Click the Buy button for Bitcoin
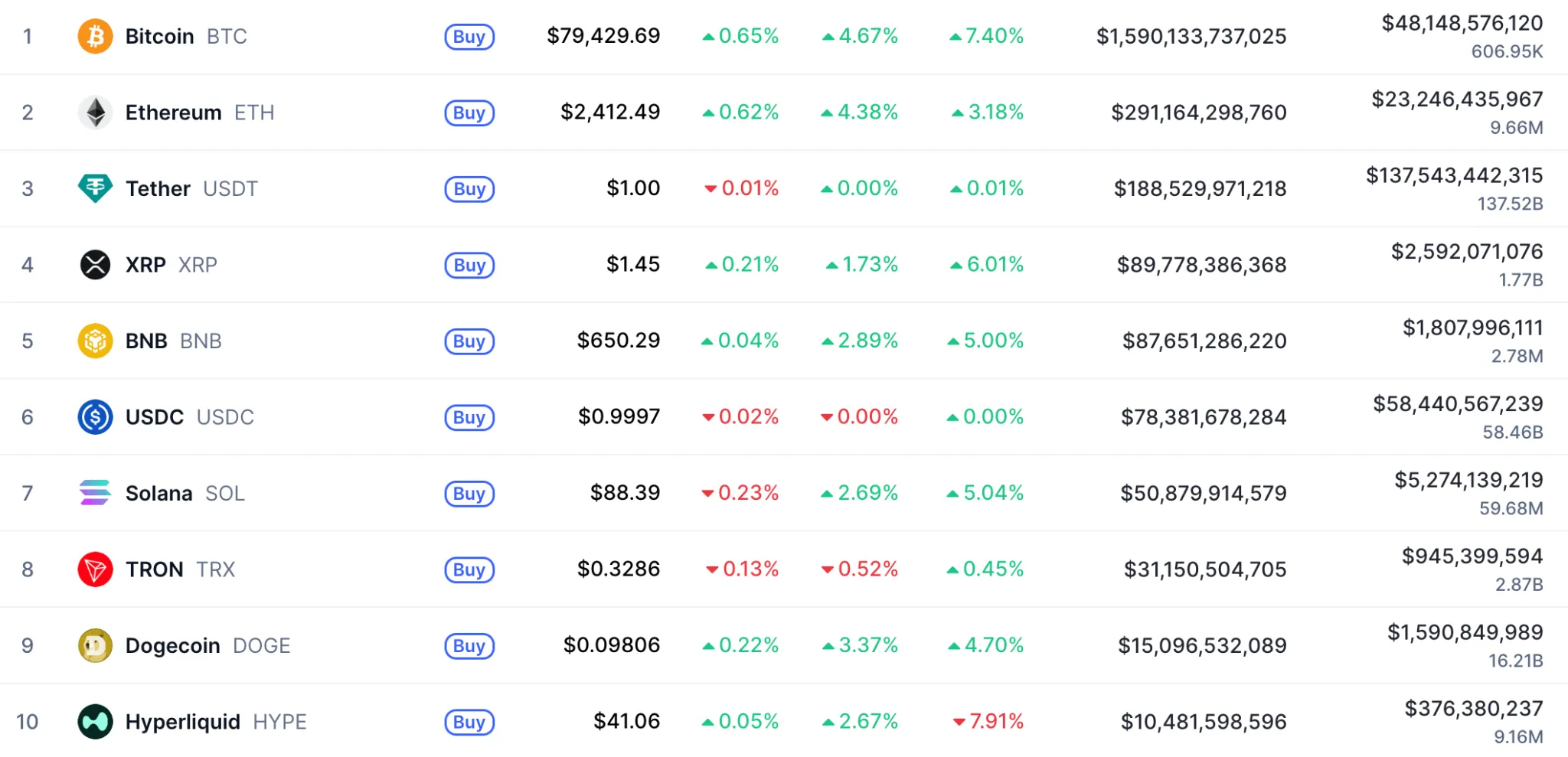The width and height of the screenshot is (1568, 757). coord(469,36)
